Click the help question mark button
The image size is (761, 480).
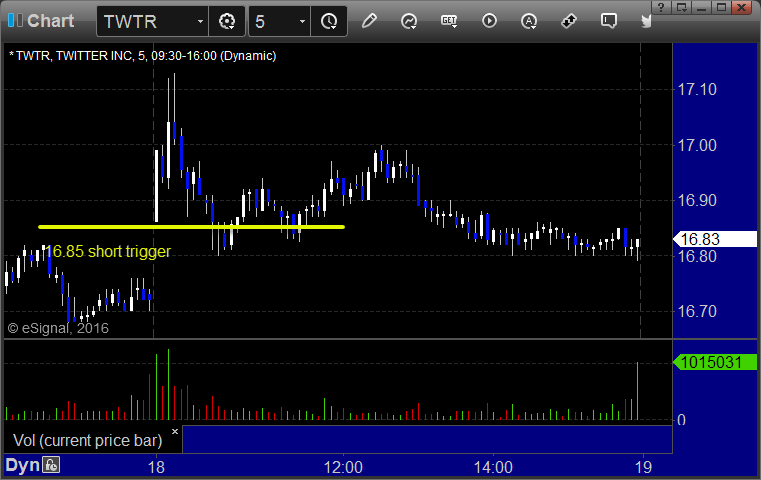[661, 7]
